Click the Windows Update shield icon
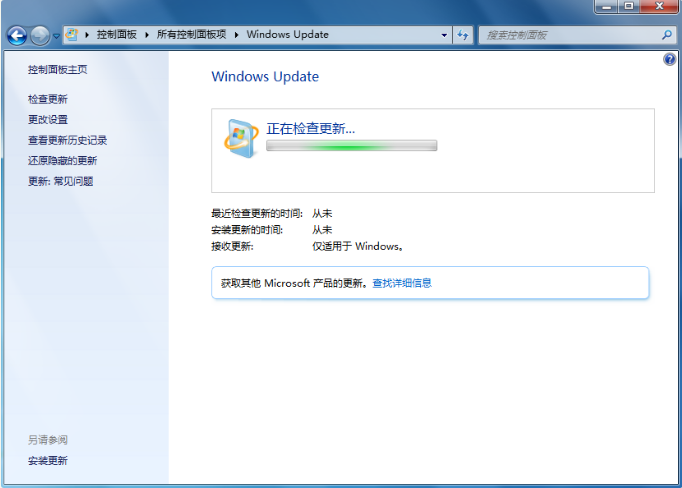Screen dimensions: 682x488 click(241, 138)
